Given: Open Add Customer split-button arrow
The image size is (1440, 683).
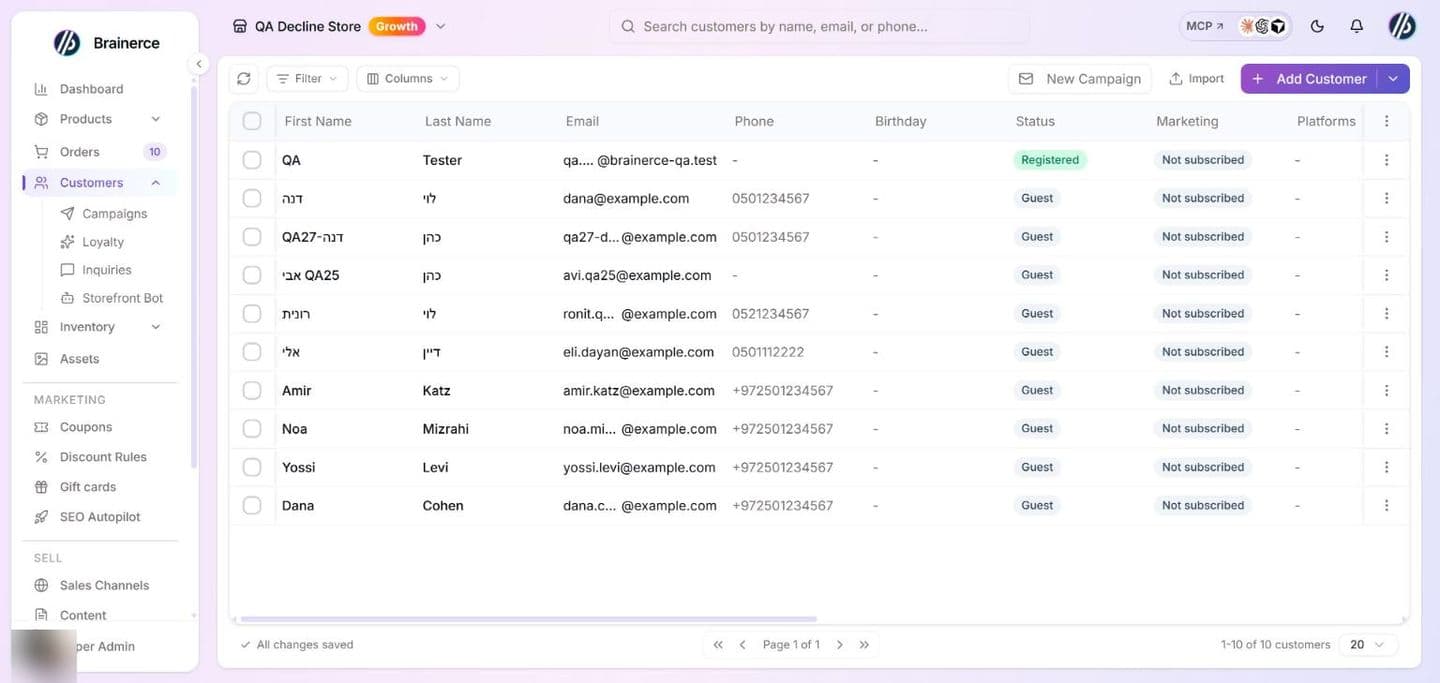Looking at the screenshot, I should tap(1393, 79).
